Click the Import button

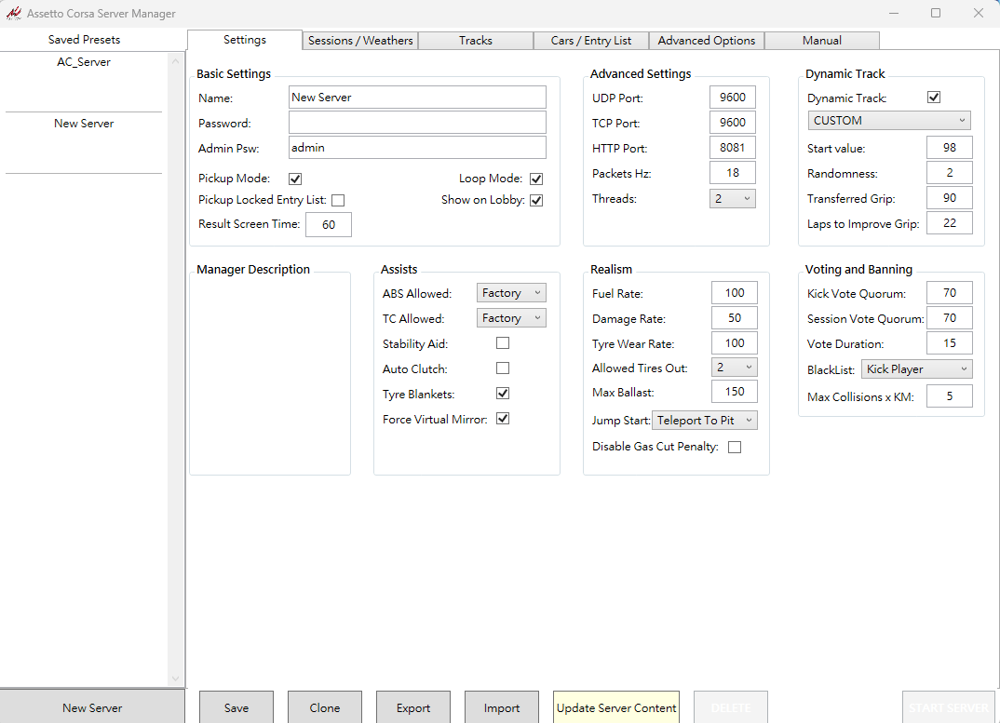[x=502, y=708]
